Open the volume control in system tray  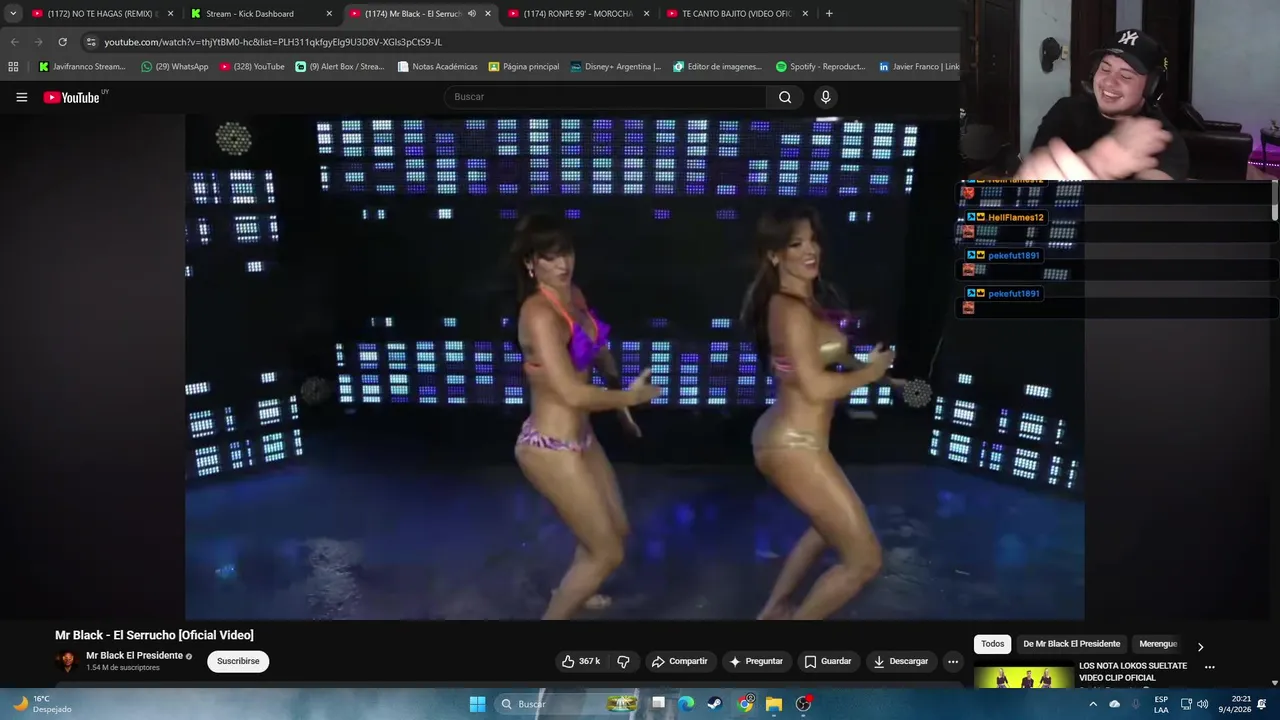[x=1202, y=704]
